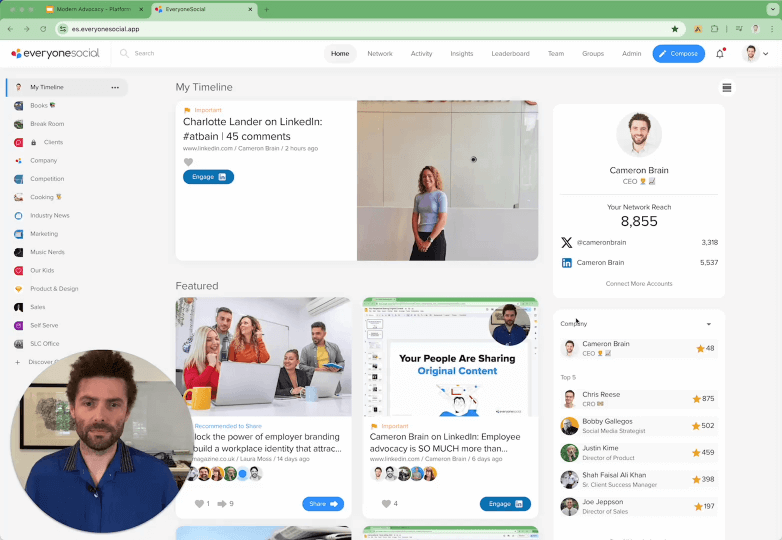Like the employer branding post

pyautogui.click(x=199, y=504)
